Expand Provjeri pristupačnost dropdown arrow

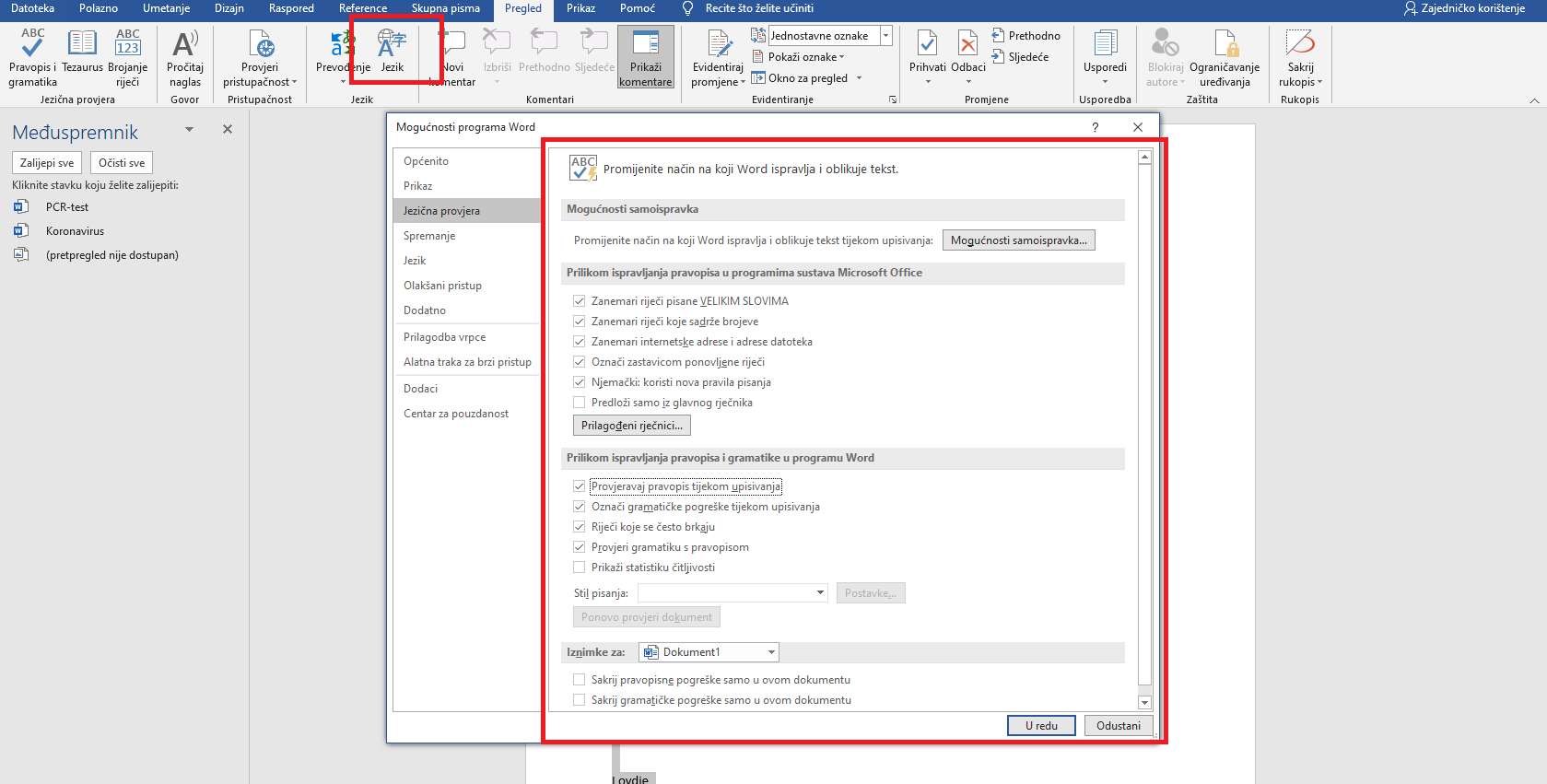(x=294, y=83)
